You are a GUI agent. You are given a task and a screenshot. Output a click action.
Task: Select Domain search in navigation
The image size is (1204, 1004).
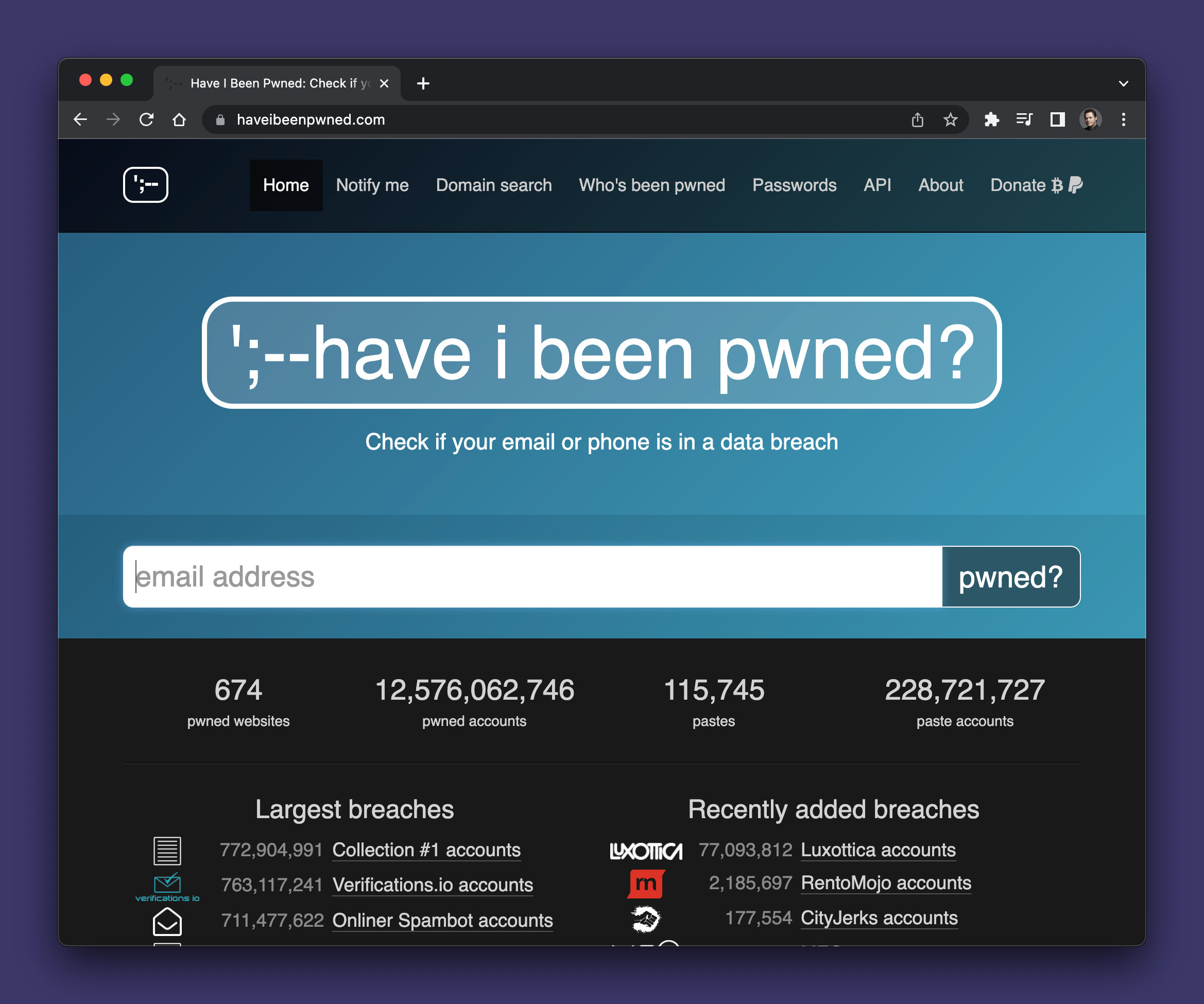494,185
